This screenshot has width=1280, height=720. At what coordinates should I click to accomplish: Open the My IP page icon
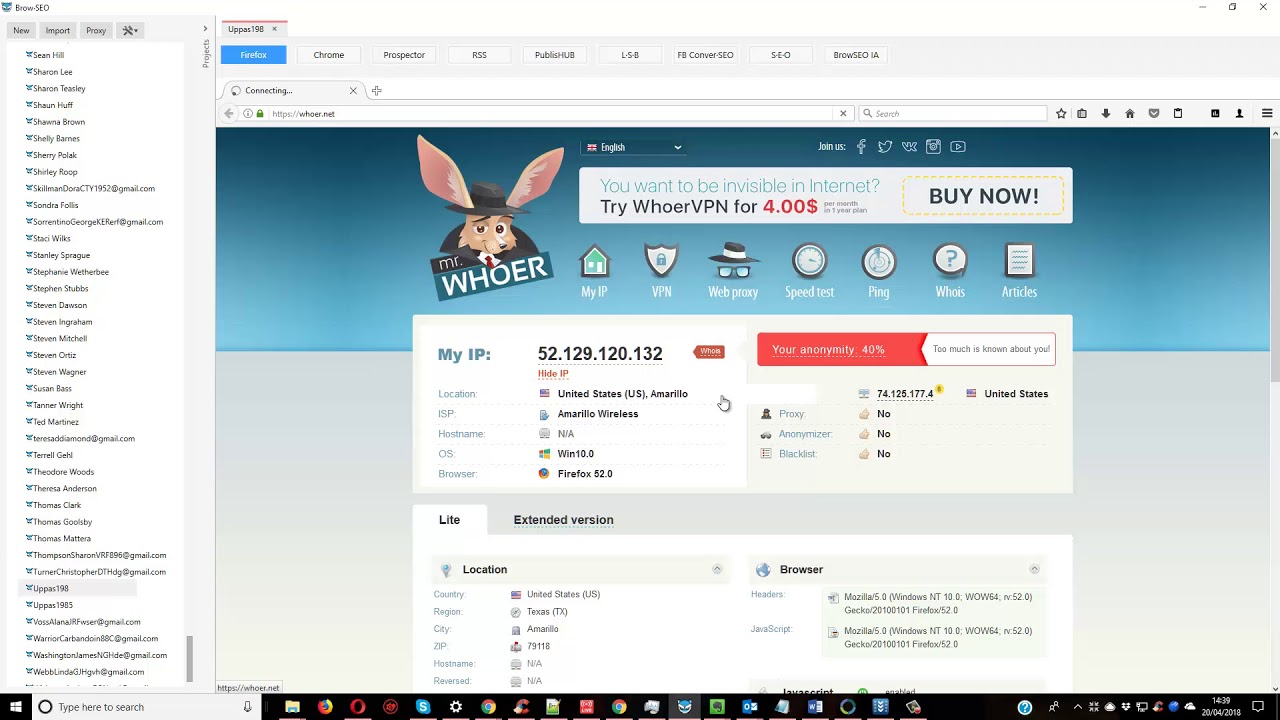coord(594,263)
